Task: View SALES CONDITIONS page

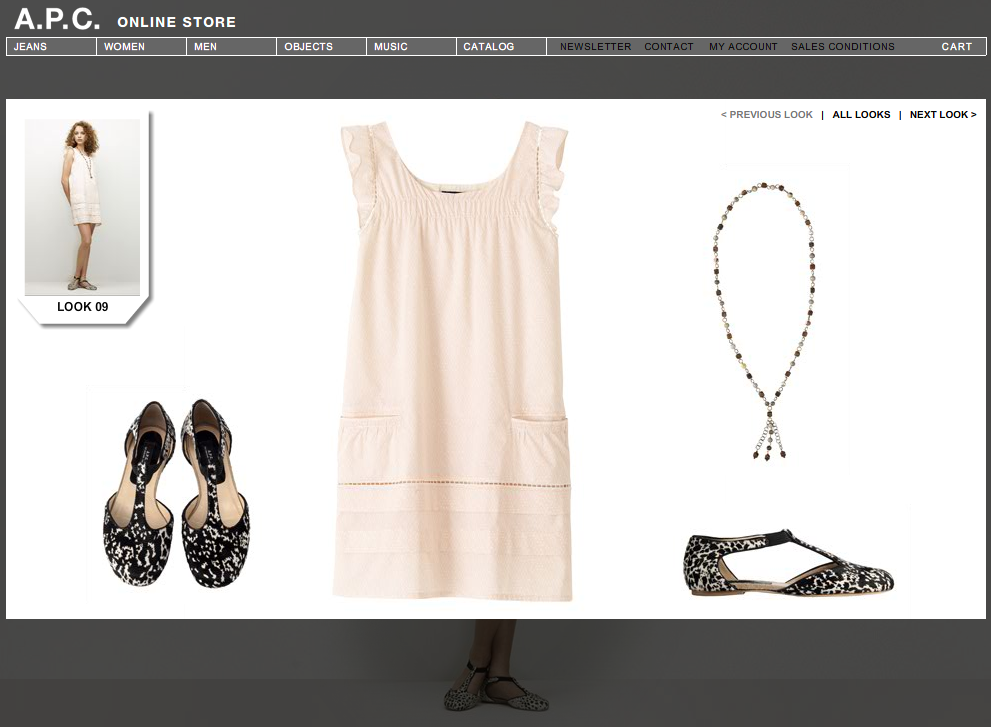Action: [x=842, y=47]
